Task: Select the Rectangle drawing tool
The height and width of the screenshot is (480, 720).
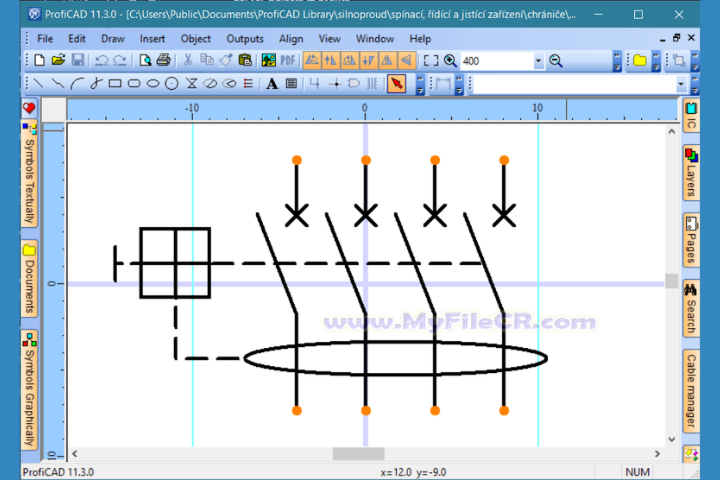Action: click(115, 84)
